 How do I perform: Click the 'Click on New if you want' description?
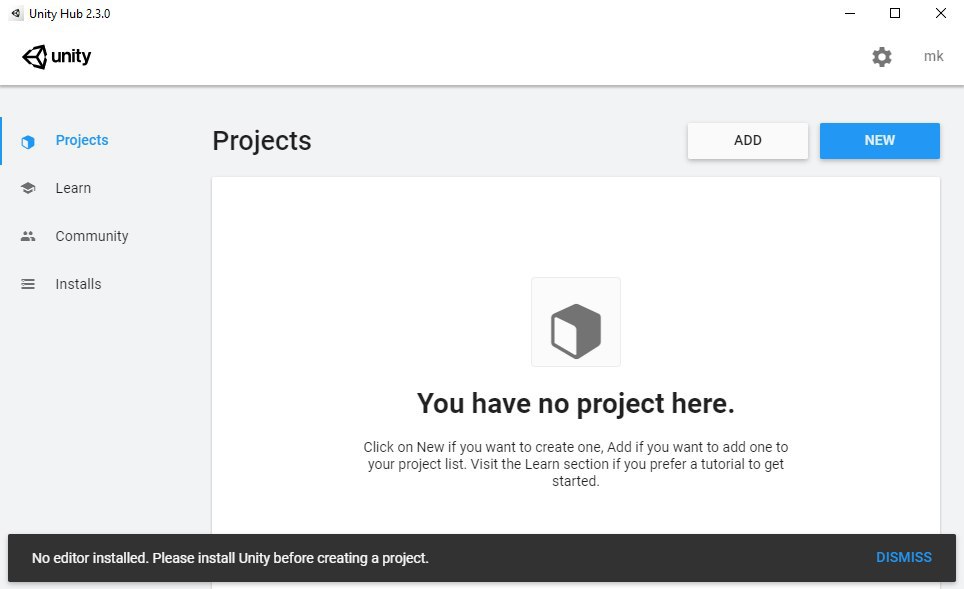[575, 464]
